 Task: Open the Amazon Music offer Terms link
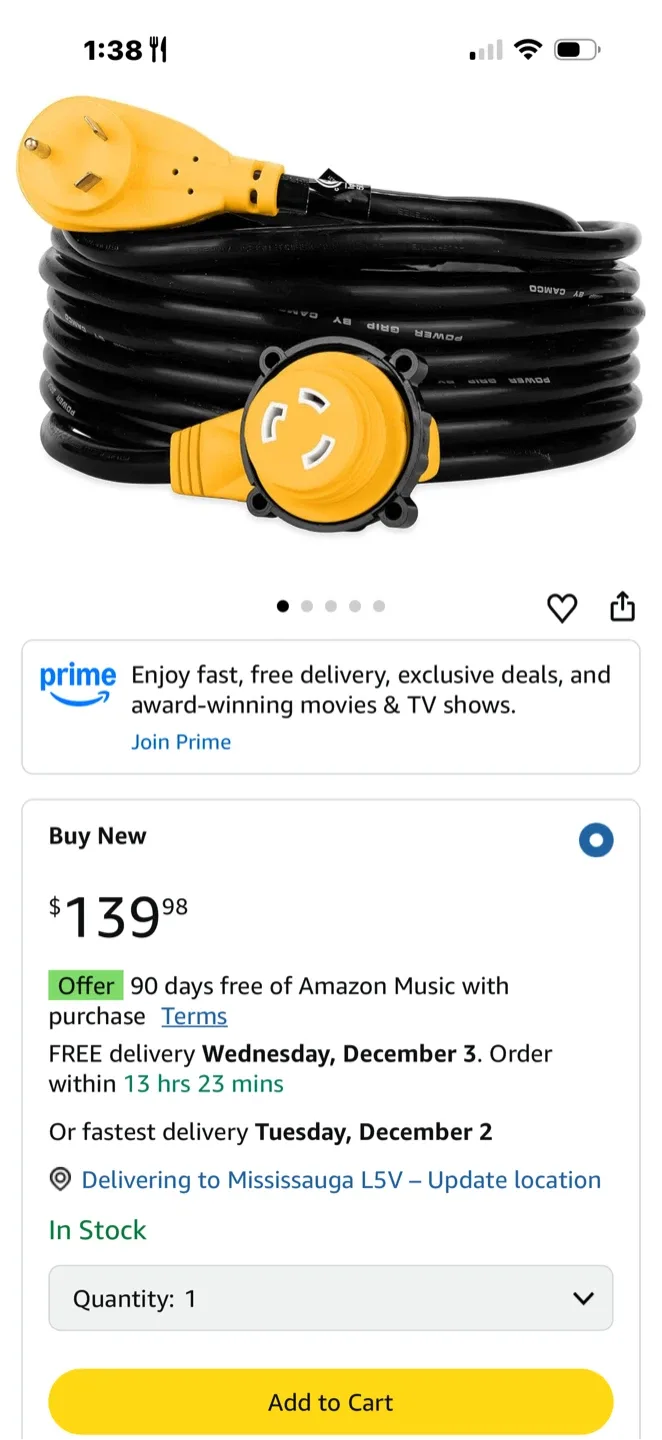tap(194, 1016)
